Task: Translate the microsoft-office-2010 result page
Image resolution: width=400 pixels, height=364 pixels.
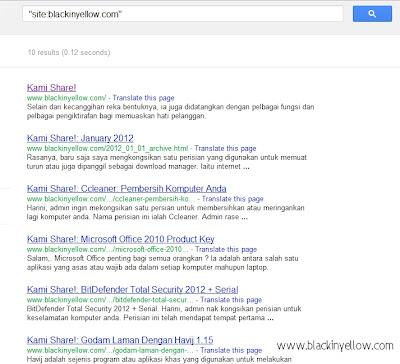Action: [x=226, y=249]
